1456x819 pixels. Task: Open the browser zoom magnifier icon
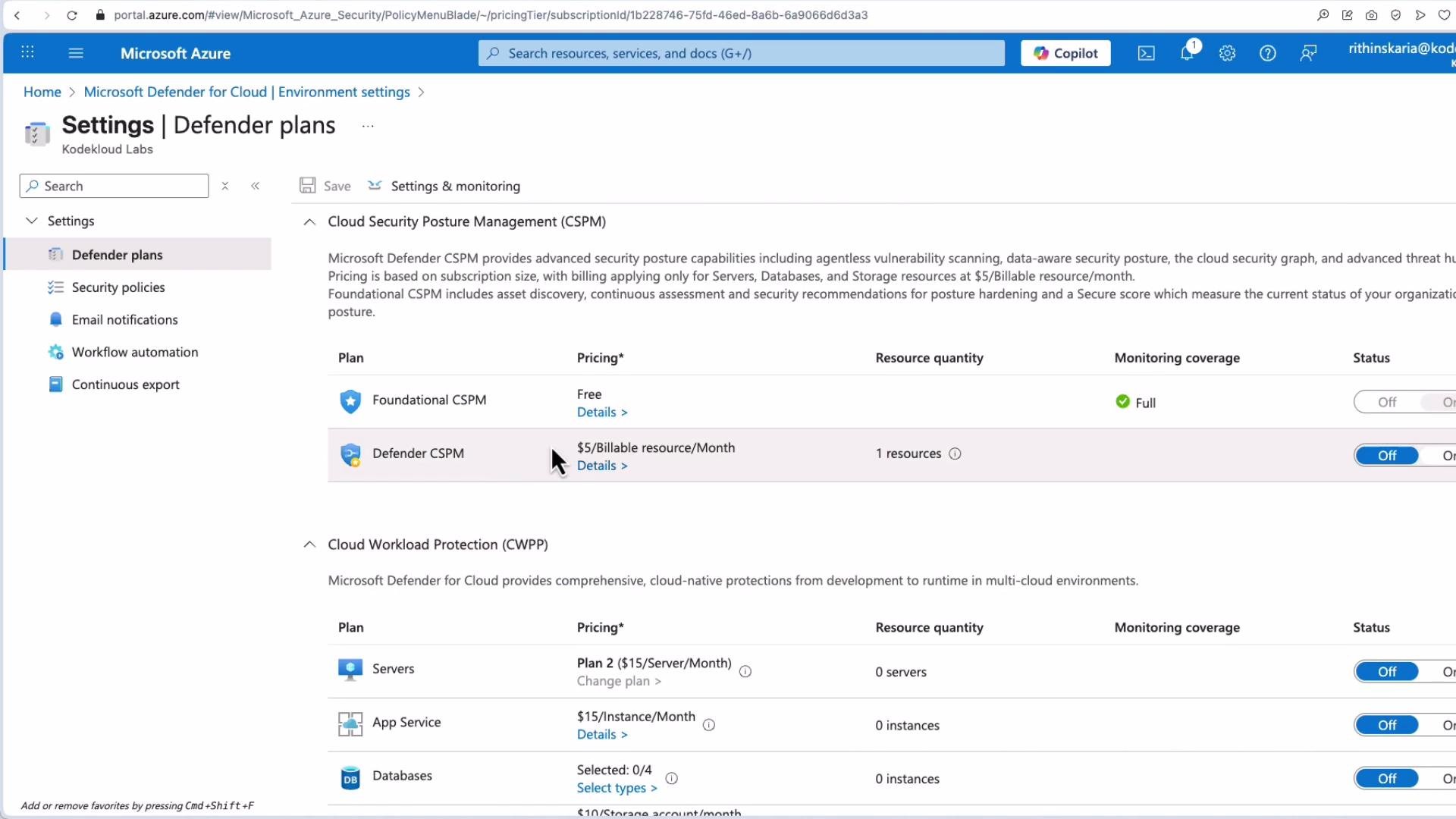pos(1323,15)
